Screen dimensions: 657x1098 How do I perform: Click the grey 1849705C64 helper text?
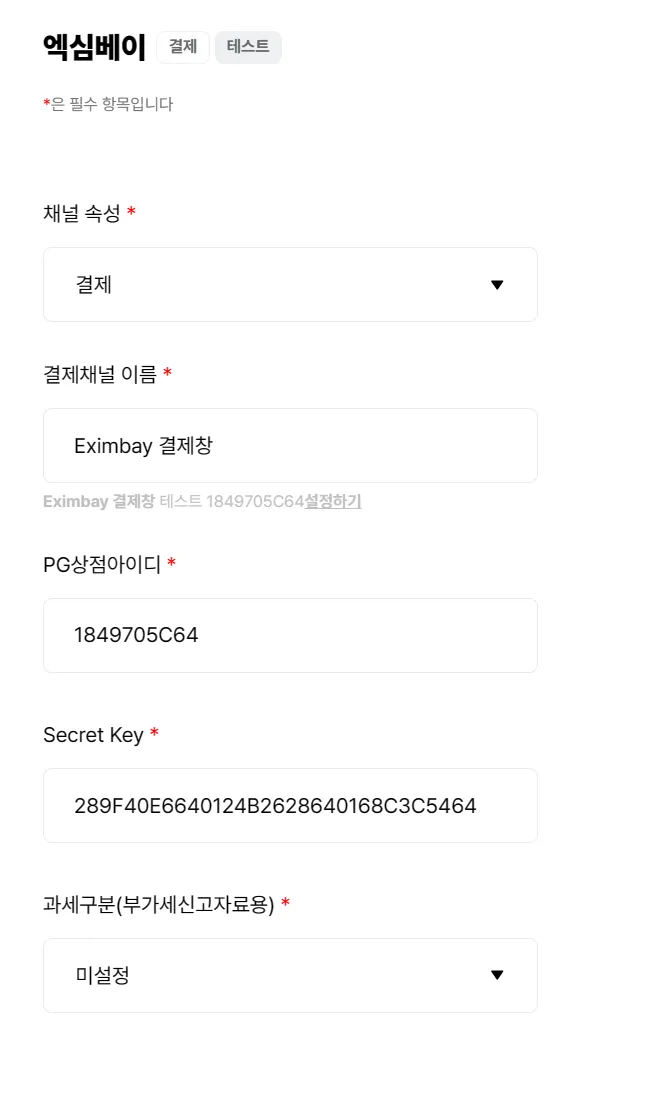pos(254,502)
